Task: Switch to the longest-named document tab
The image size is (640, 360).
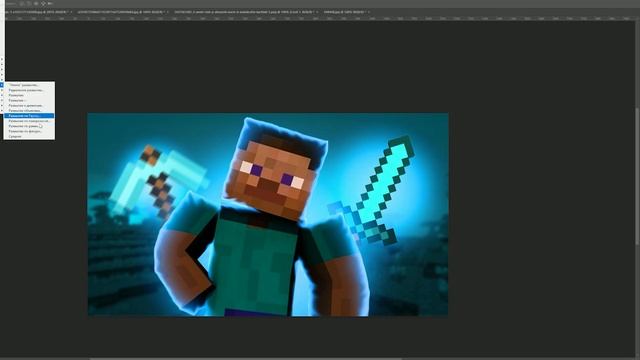Action: coord(246,12)
